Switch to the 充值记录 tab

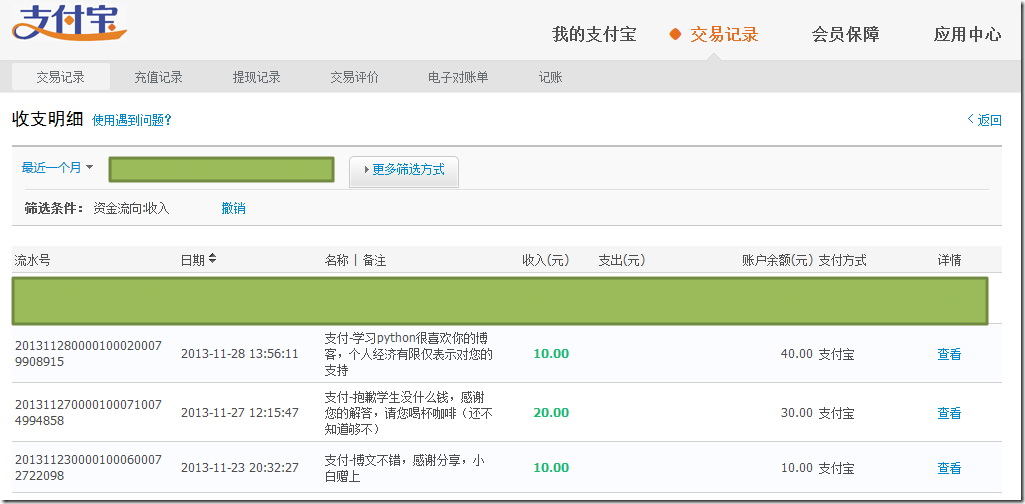point(158,77)
